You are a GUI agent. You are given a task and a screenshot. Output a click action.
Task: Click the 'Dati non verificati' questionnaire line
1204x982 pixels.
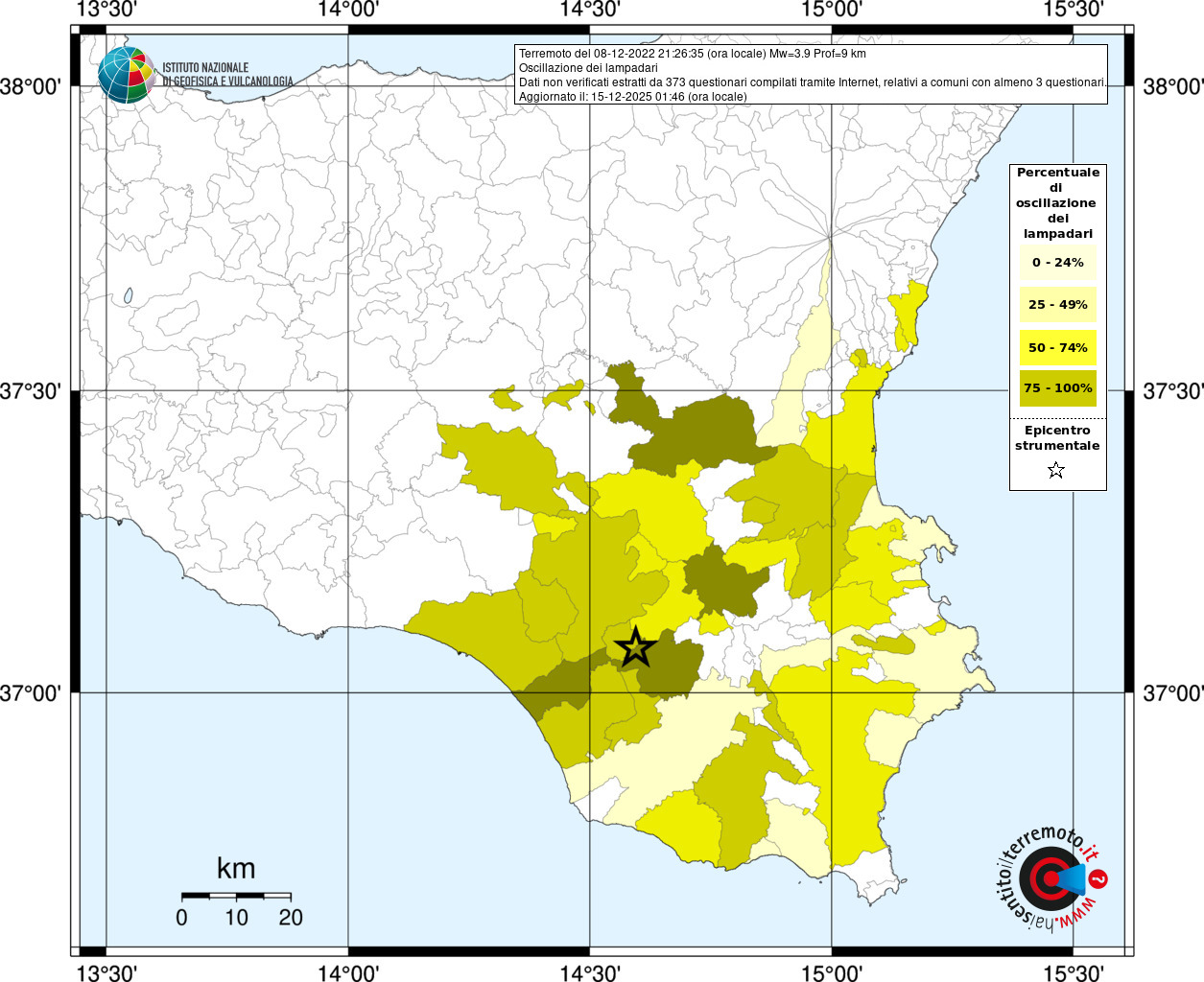coord(812,82)
